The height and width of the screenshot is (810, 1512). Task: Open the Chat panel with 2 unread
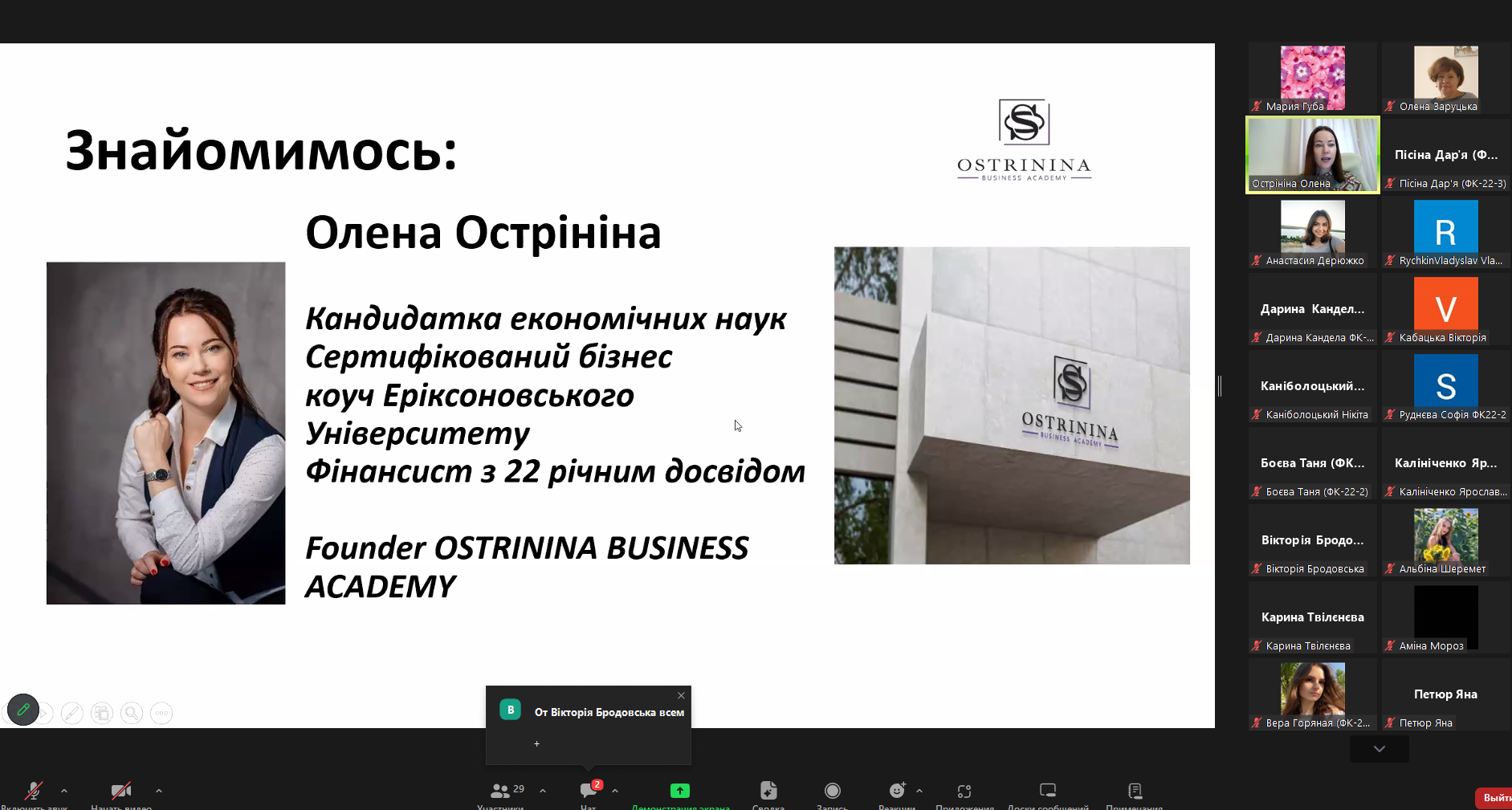click(x=589, y=790)
